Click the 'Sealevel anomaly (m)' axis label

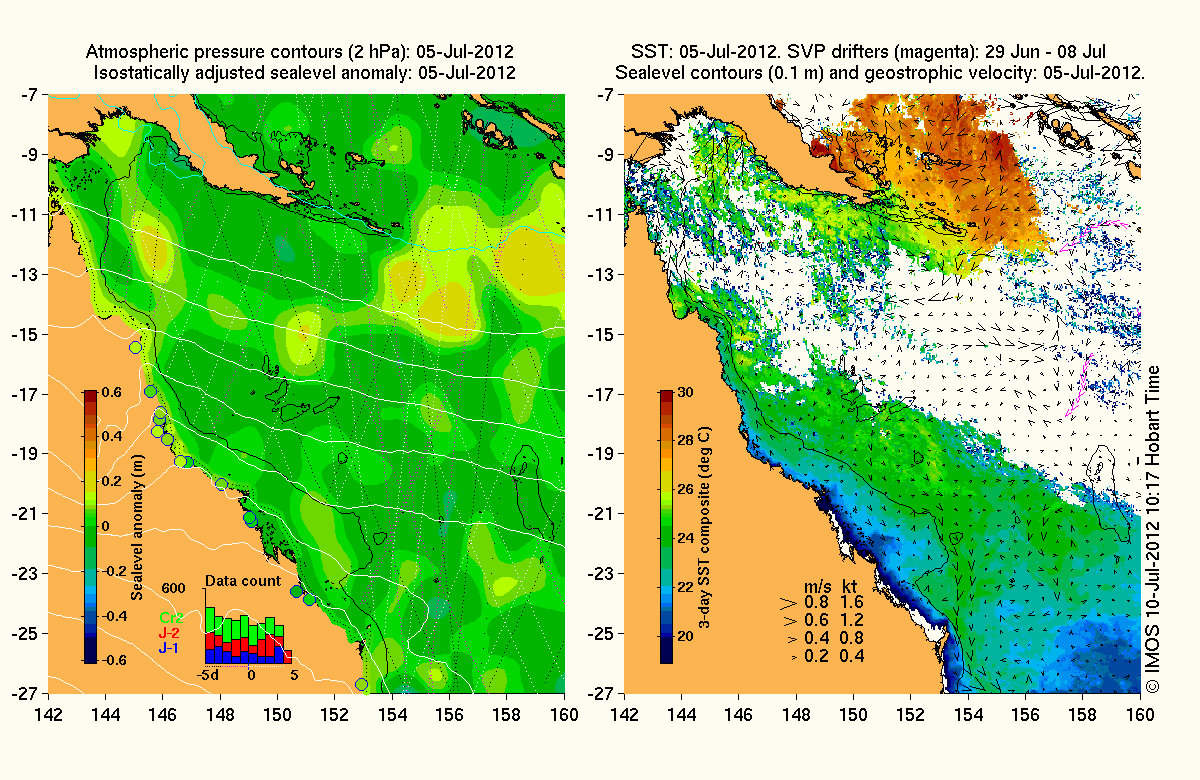(x=138, y=527)
